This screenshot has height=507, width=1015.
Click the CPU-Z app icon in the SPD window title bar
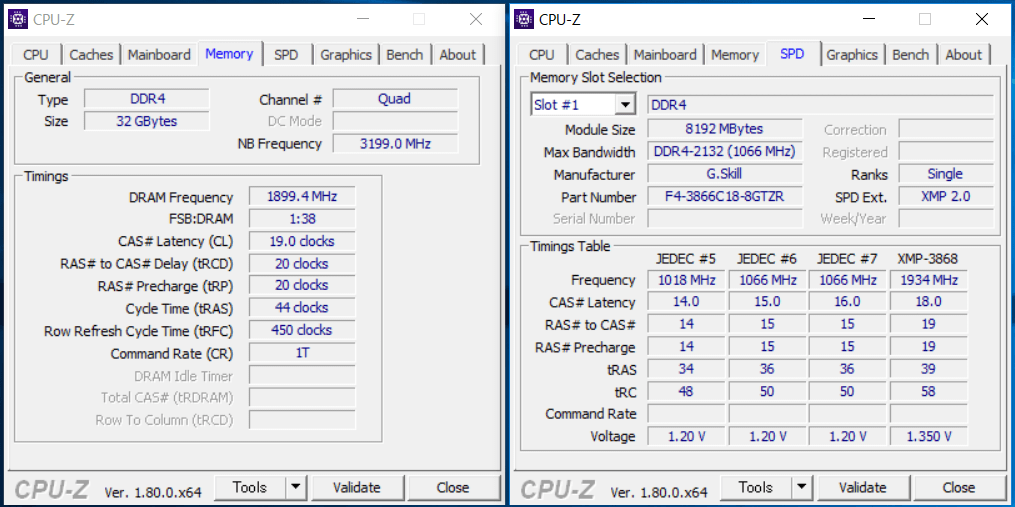(524, 19)
